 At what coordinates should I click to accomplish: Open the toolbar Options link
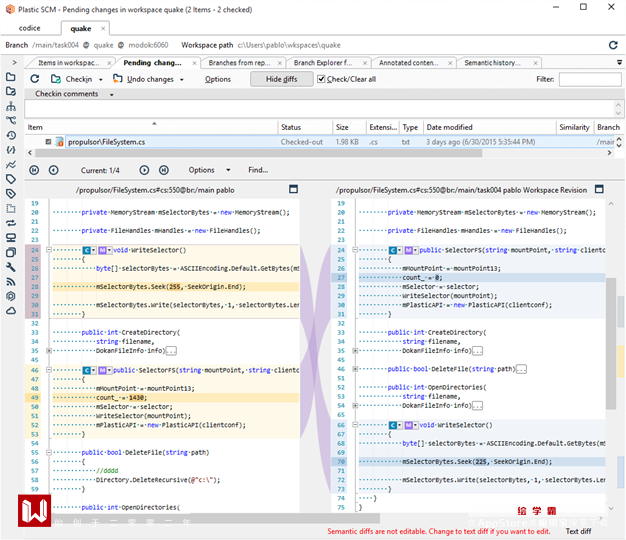point(218,79)
